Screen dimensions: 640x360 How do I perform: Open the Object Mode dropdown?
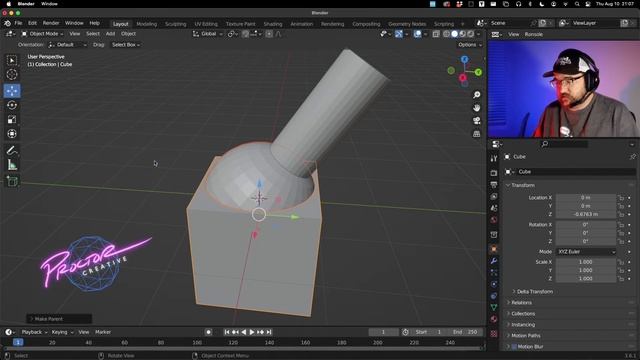(42, 34)
